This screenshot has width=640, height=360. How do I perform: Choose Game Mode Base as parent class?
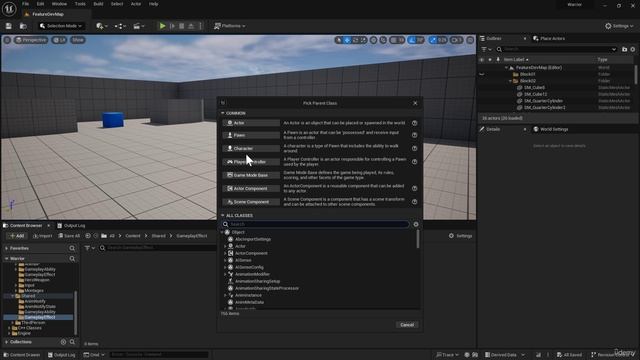click(251, 175)
